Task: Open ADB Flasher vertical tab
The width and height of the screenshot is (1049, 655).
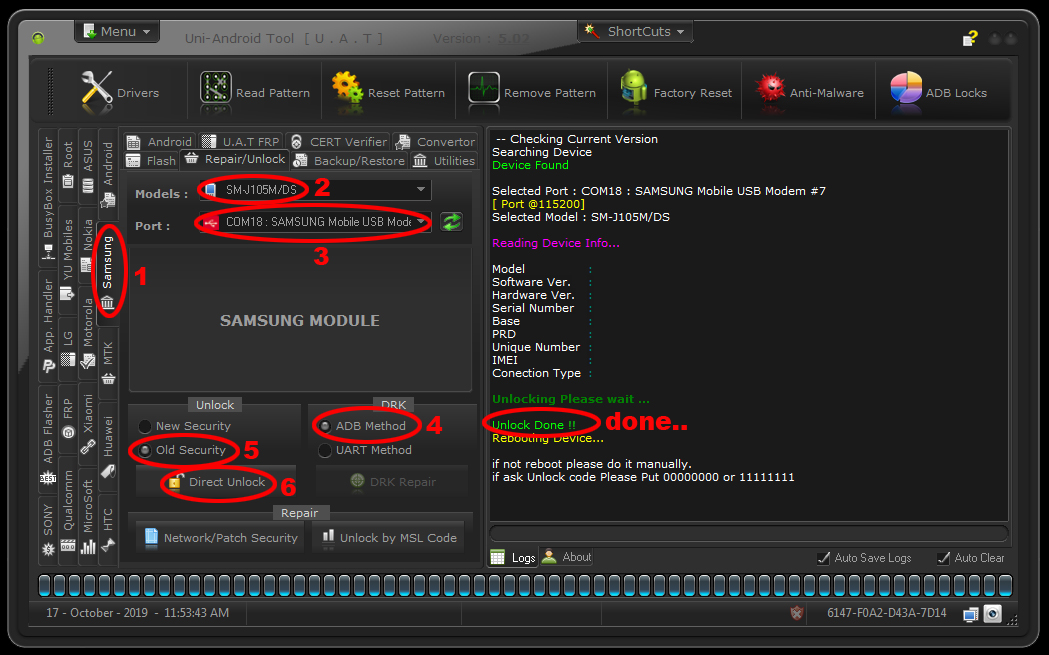Action: point(48,440)
